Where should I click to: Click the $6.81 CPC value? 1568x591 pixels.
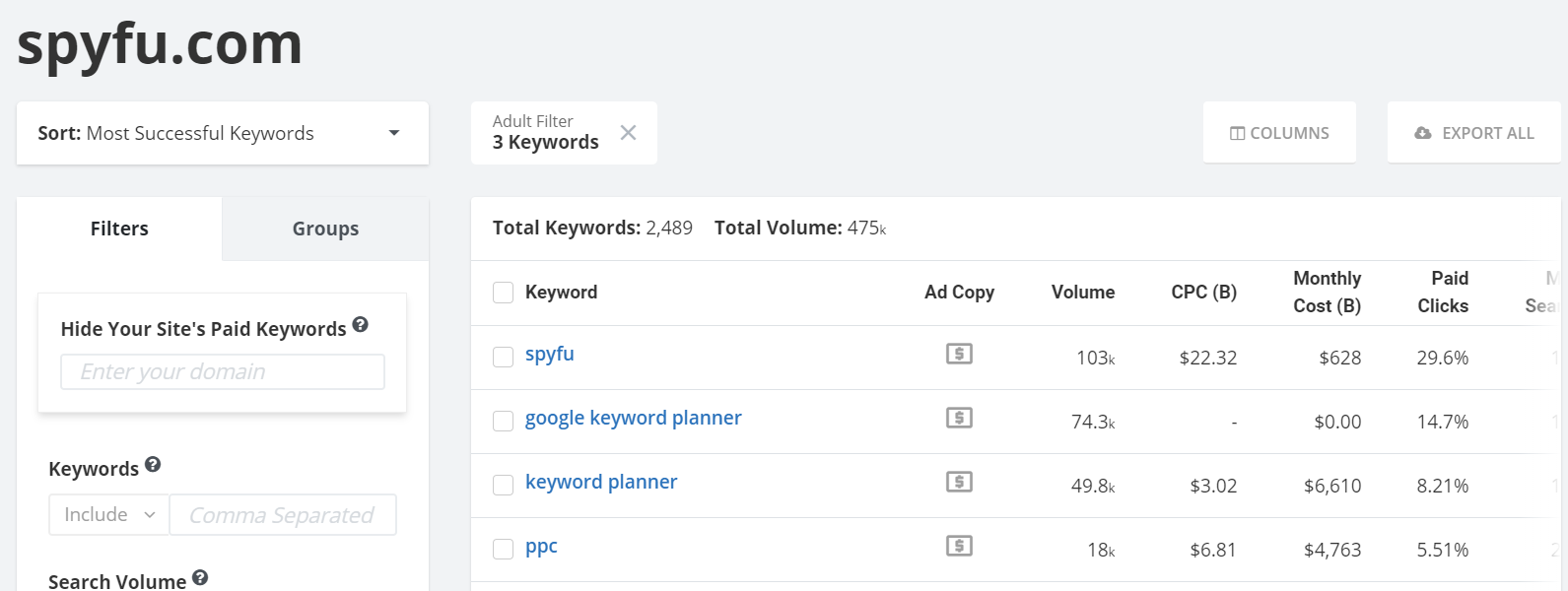(x=1213, y=550)
